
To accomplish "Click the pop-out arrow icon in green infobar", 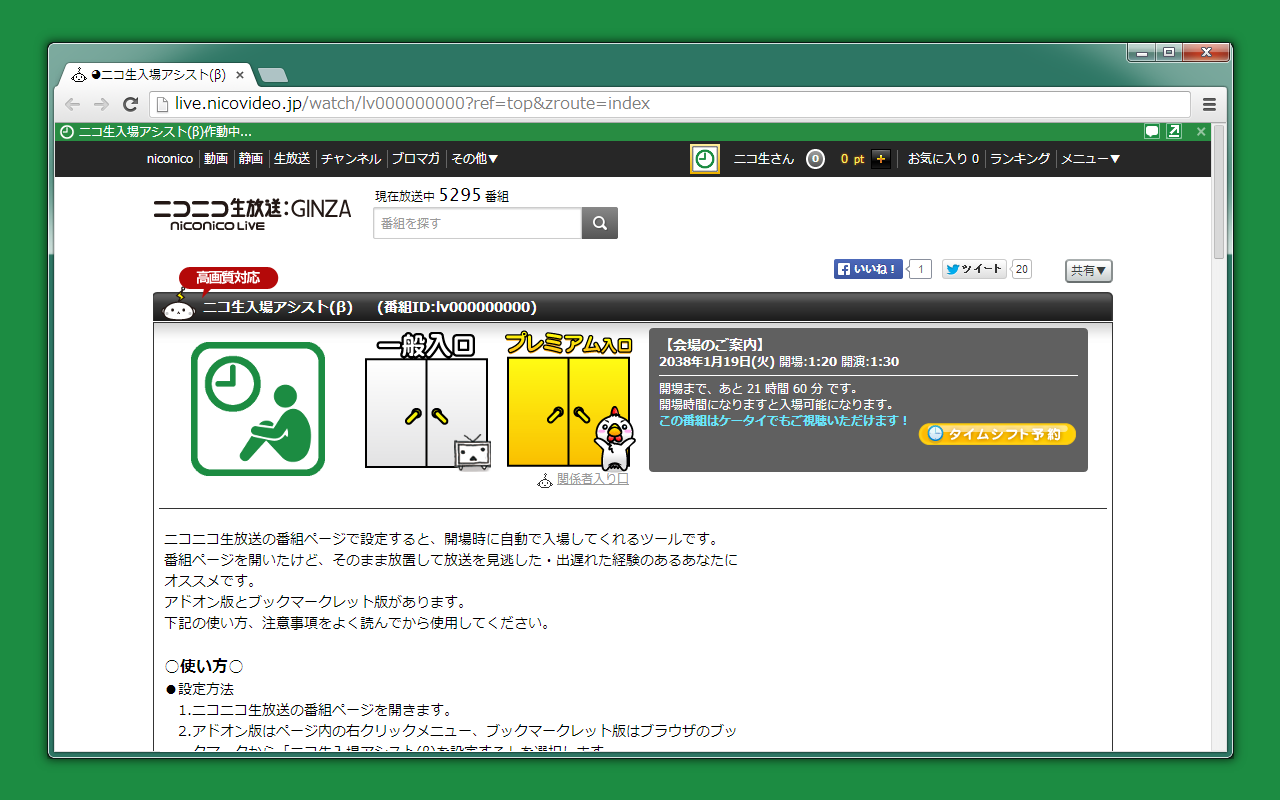I will tap(1174, 131).
